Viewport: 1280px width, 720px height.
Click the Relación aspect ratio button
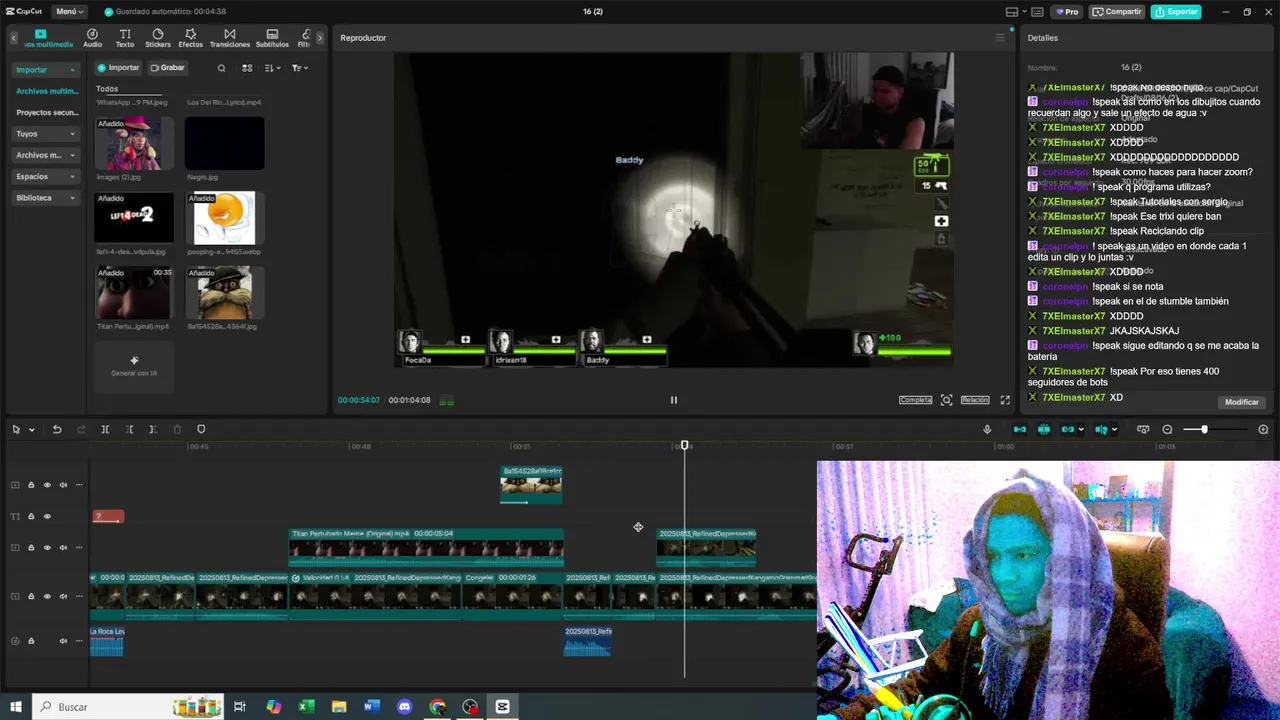975,400
